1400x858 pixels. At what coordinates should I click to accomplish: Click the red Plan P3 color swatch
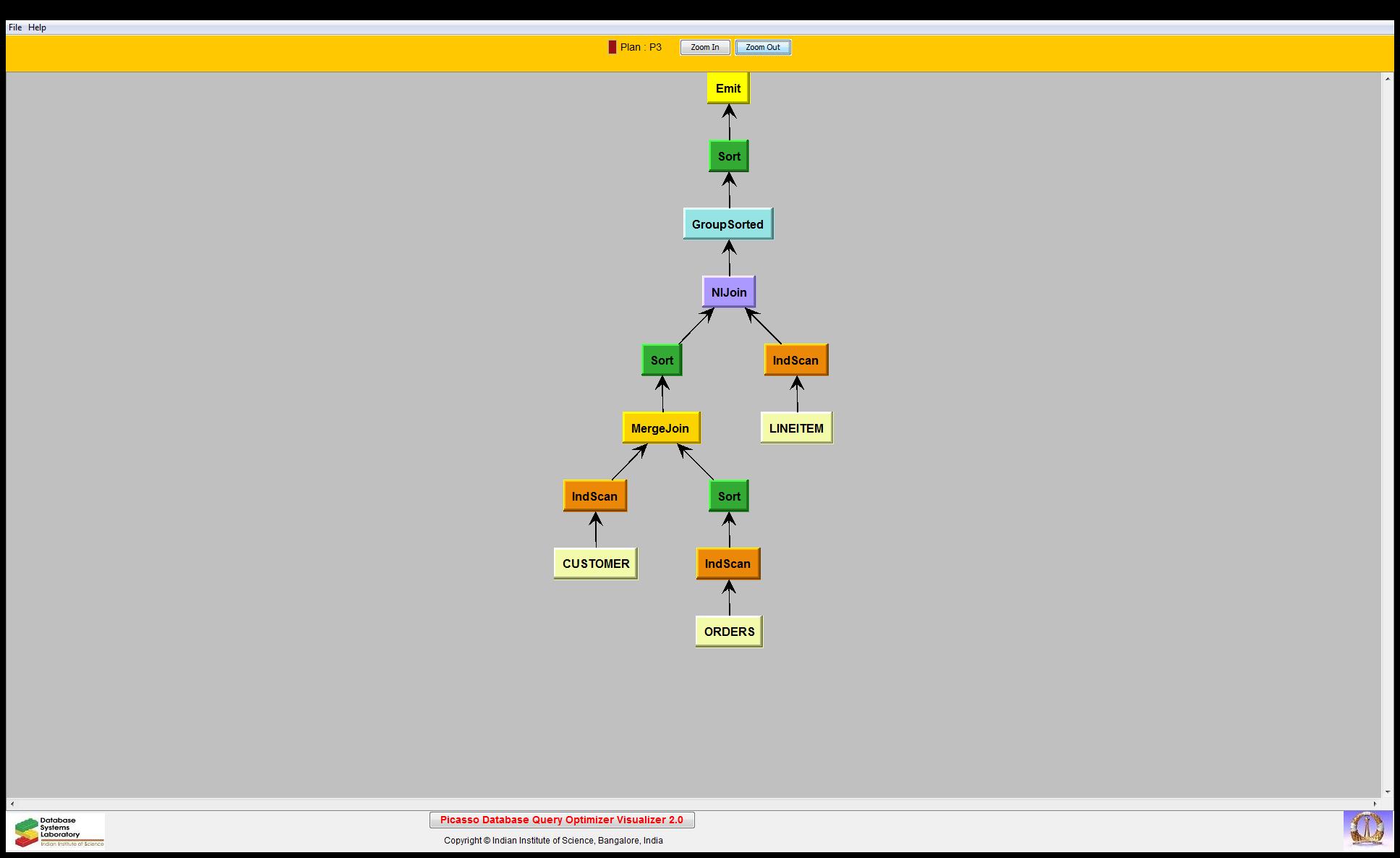click(x=612, y=47)
